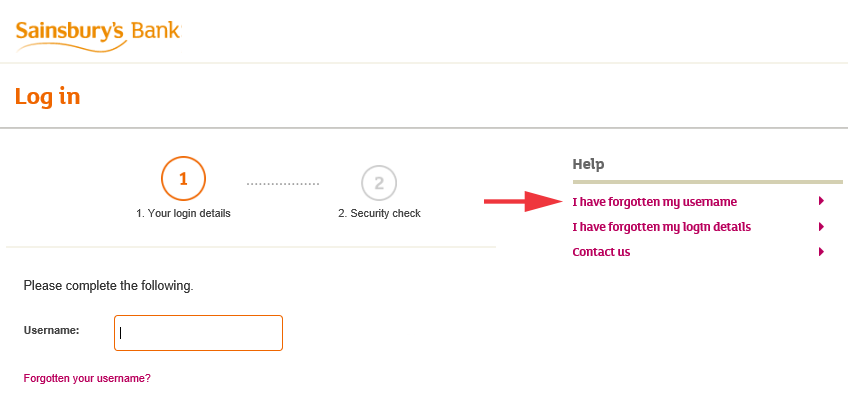The width and height of the screenshot is (848, 394).
Task: Click the Log in page heading
Action: [48, 97]
